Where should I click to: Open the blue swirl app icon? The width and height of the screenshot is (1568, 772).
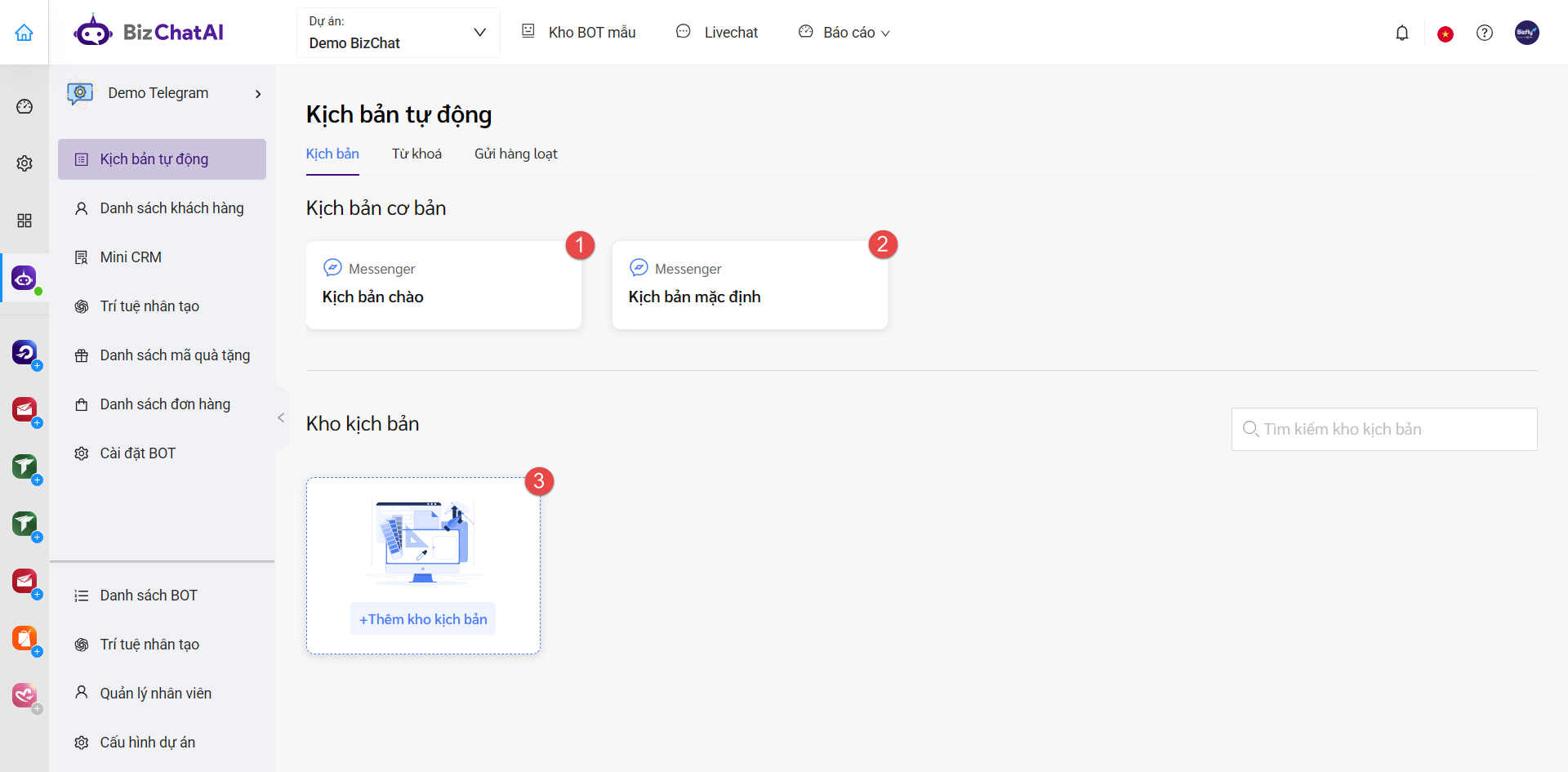pyautogui.click(x=24, y=352)
